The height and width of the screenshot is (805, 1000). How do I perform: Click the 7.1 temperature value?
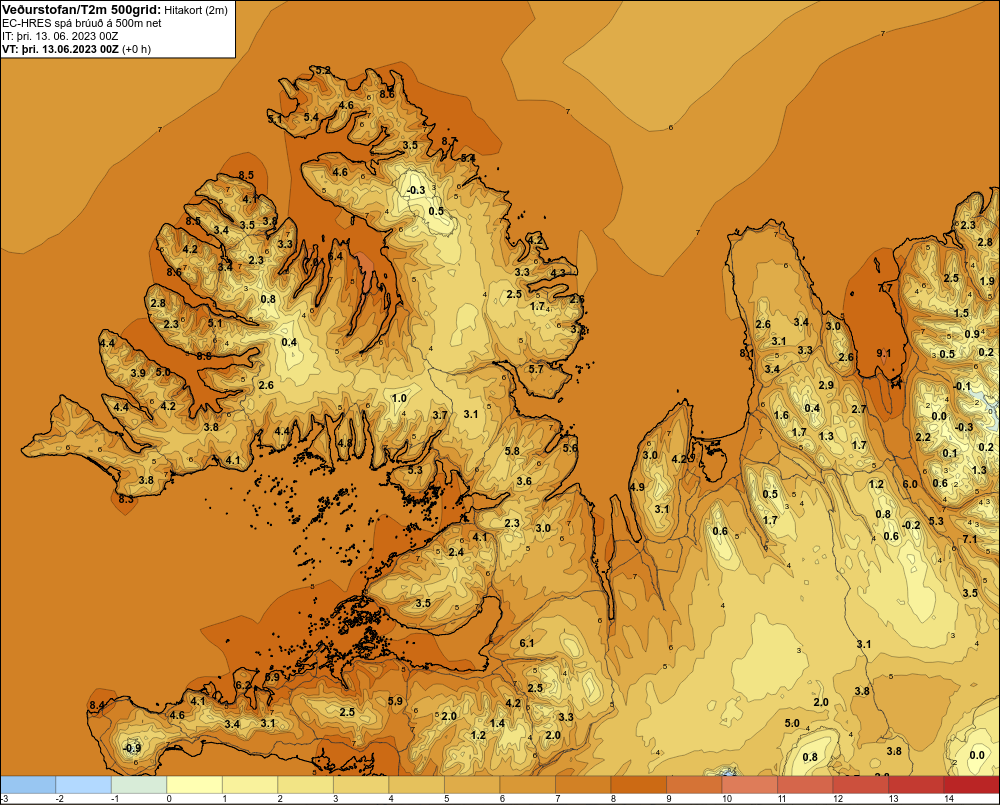click(970, 539)
